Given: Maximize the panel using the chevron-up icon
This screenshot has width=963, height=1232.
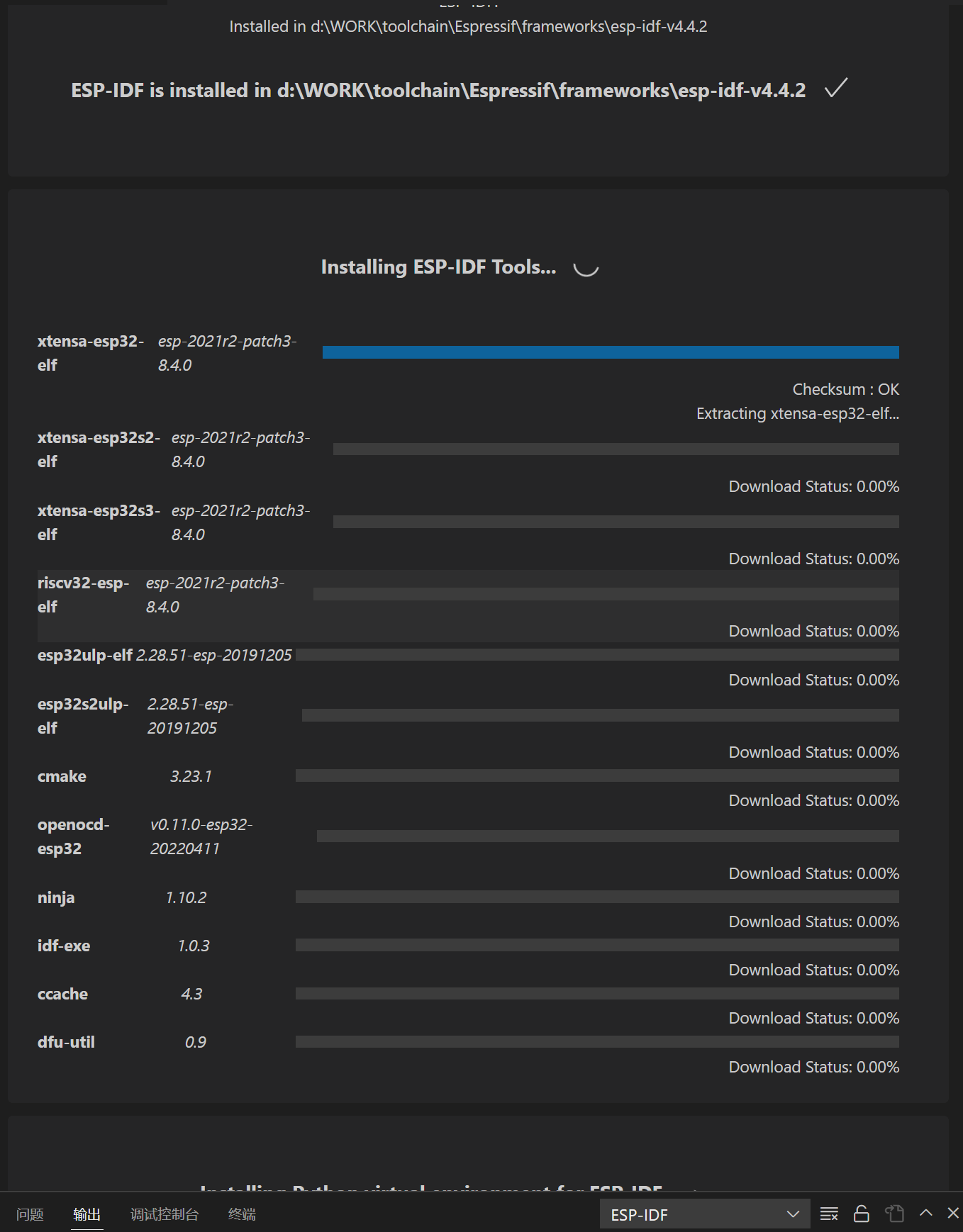Looking at the screenshot, I should 925,1214.
